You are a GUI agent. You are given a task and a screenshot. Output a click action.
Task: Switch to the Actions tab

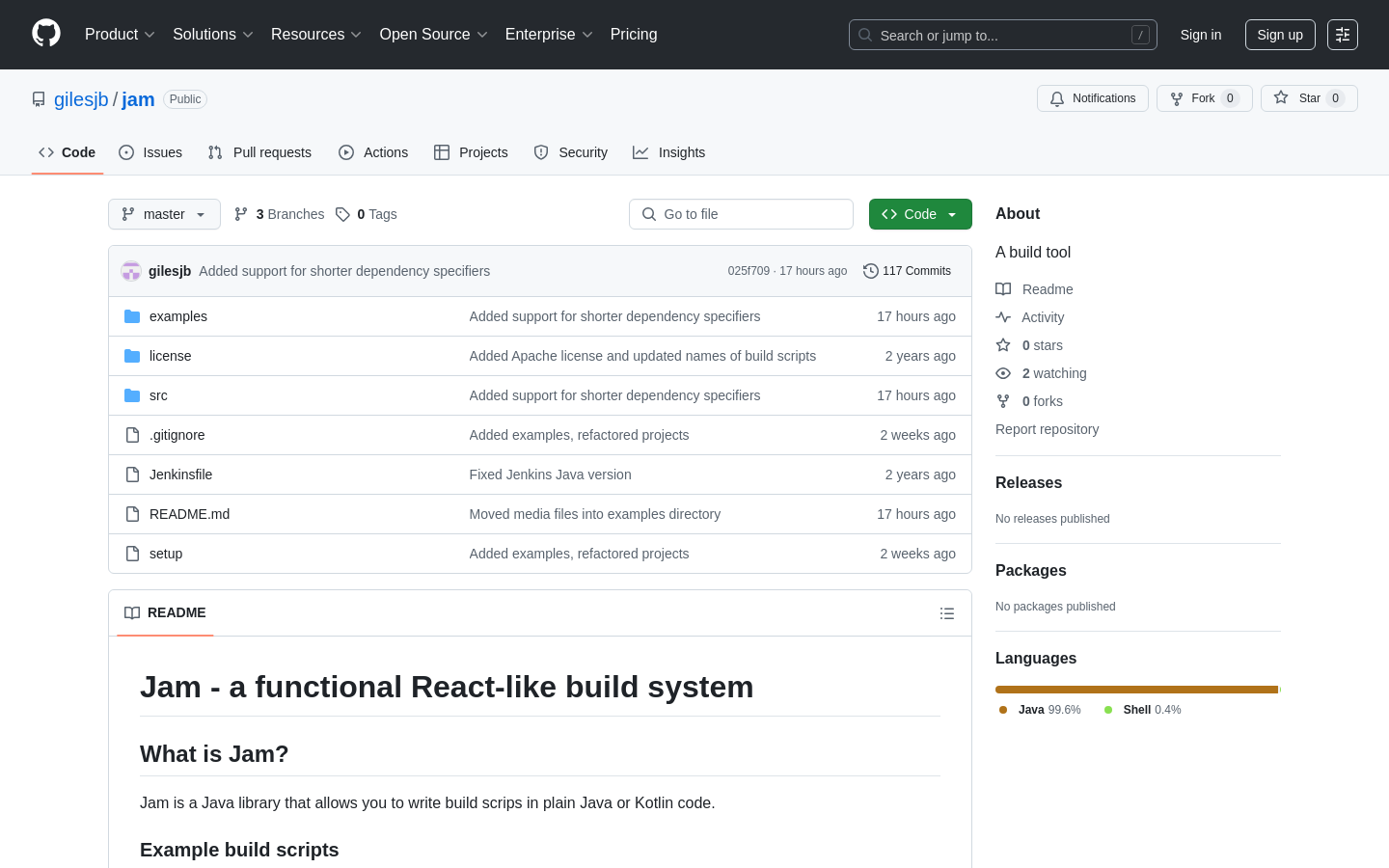point(373,152)
